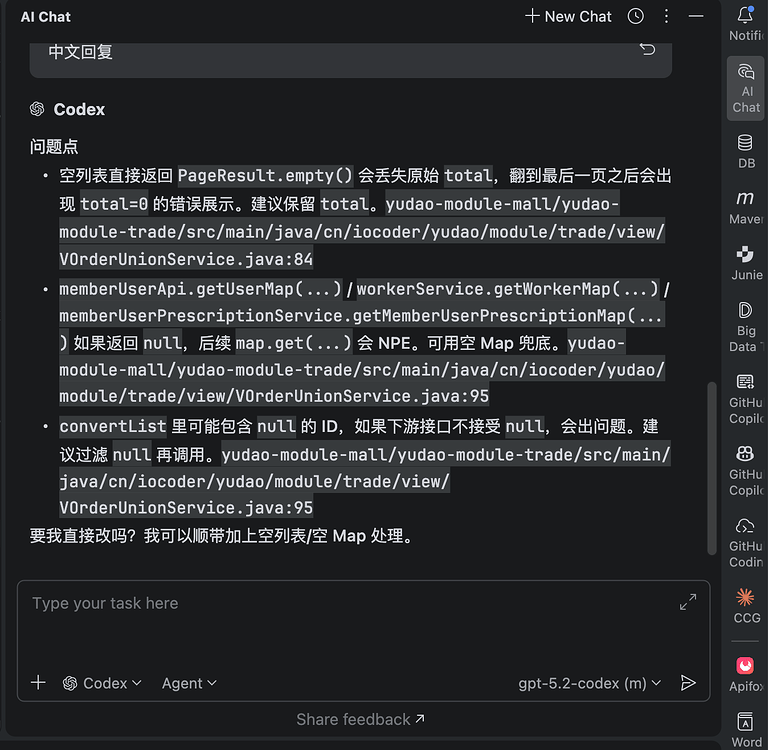Open the Maven tool window

click(745, 207)
